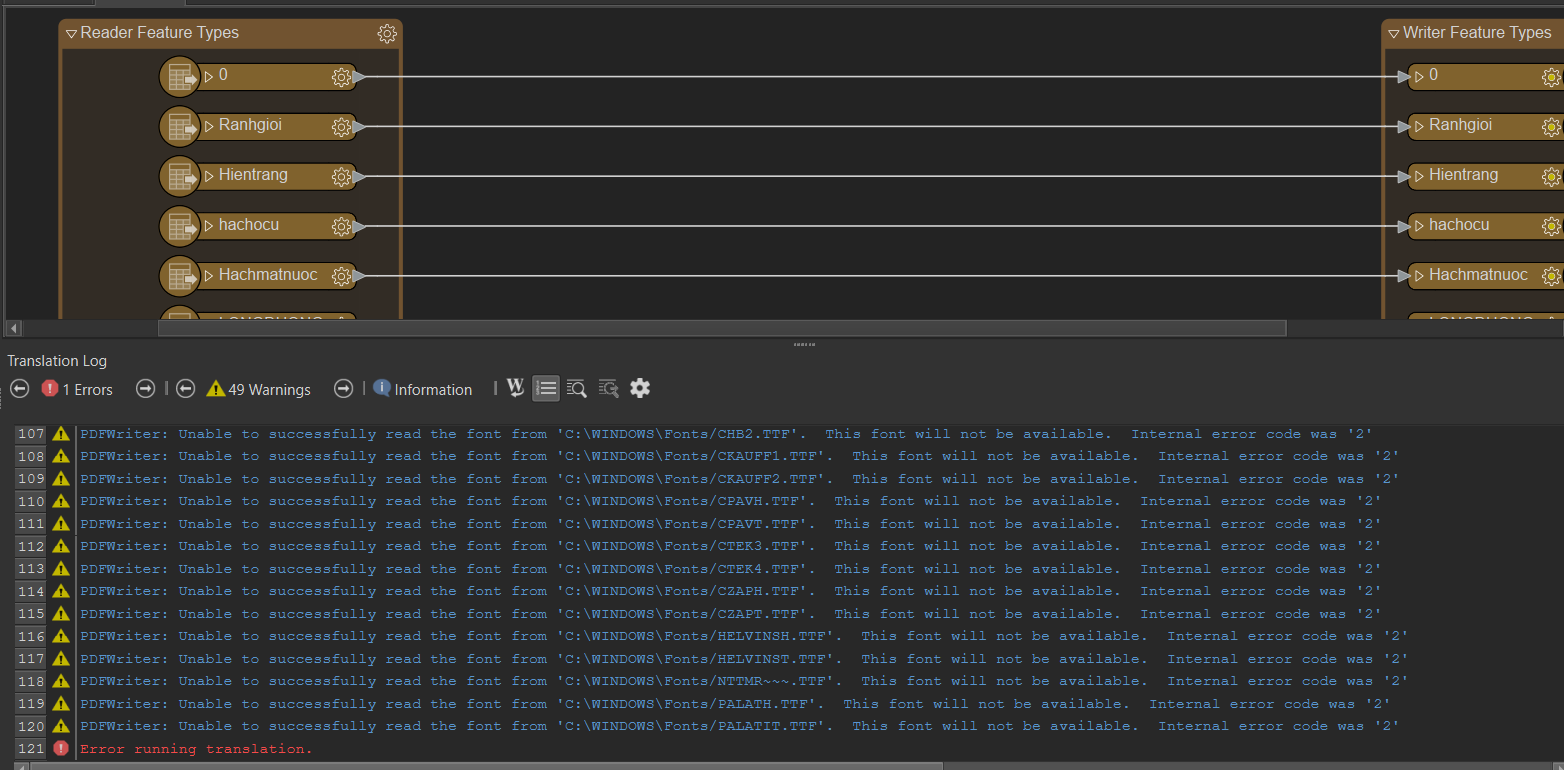
Task: Open Reader Feature Types gear settings
Action: [387, 34]
